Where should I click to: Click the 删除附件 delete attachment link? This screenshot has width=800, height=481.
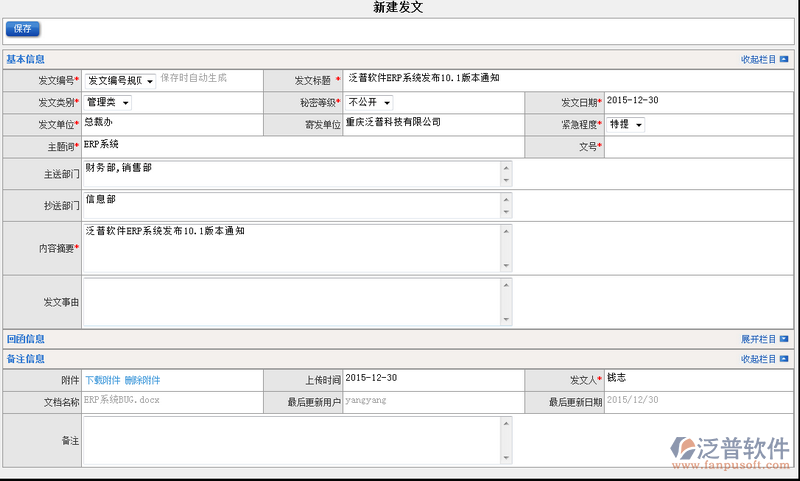point(142,380)
